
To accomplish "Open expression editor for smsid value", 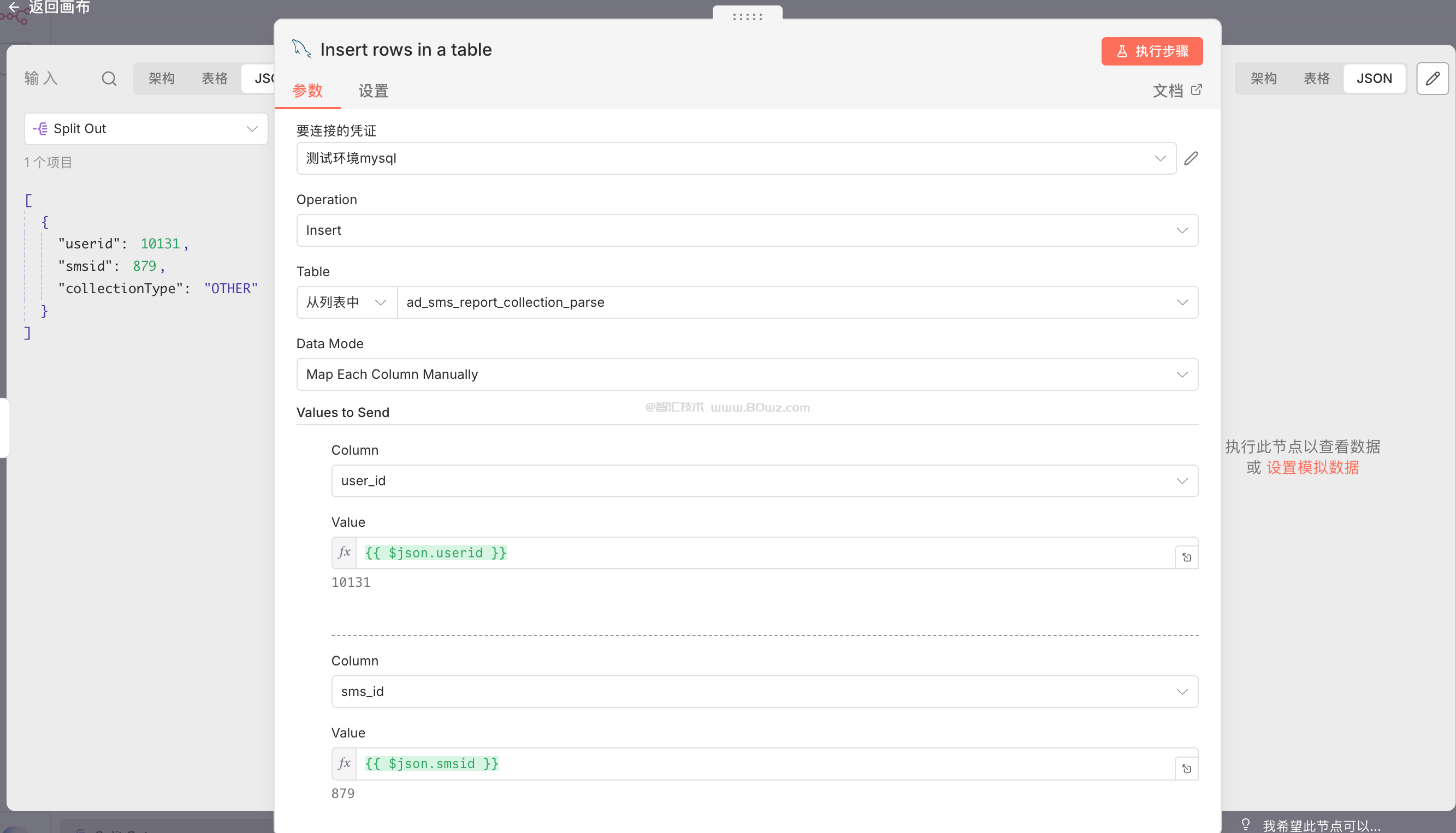I will click(1186, 769).
